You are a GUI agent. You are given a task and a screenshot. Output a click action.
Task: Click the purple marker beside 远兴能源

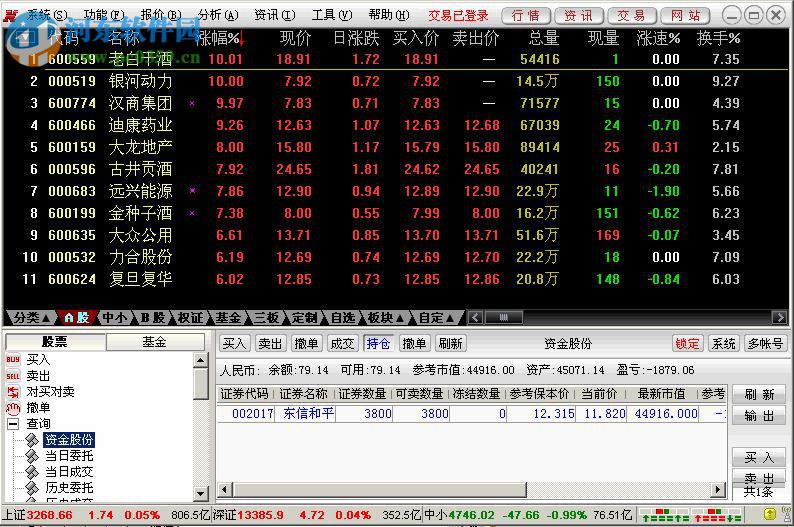(x=192, y=191)
